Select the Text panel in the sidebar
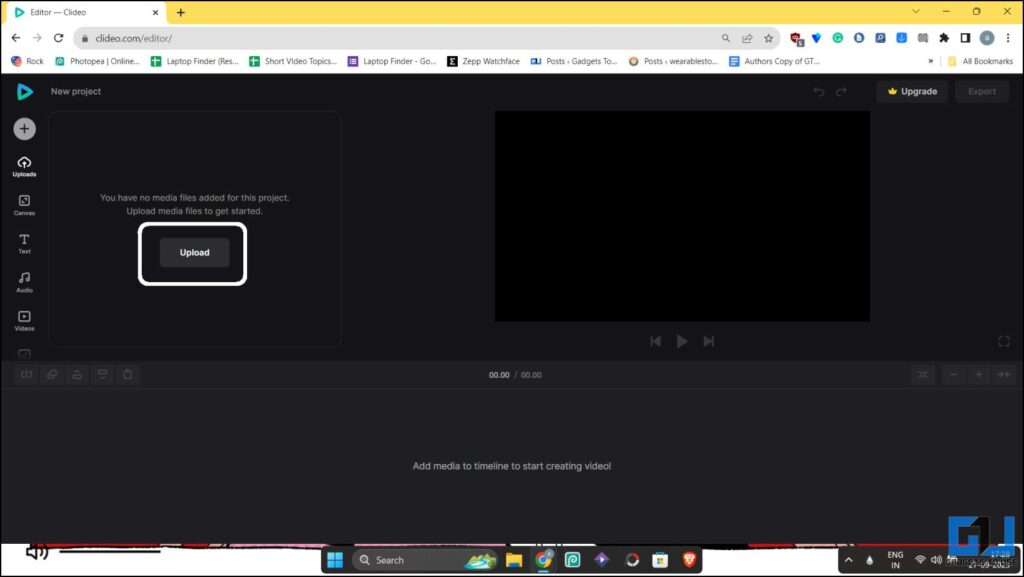This screenshot has width=1024, height=577. [23, 243]
